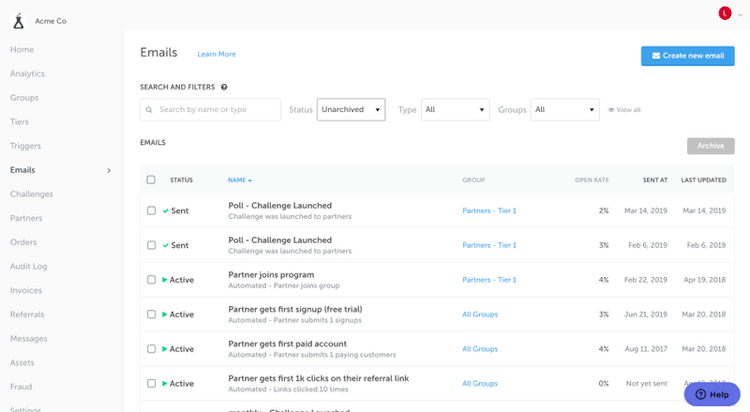Click play icon on Partner gets first paid account row
This screenshot has height=412, width=750.
click(x=165, y=349)
